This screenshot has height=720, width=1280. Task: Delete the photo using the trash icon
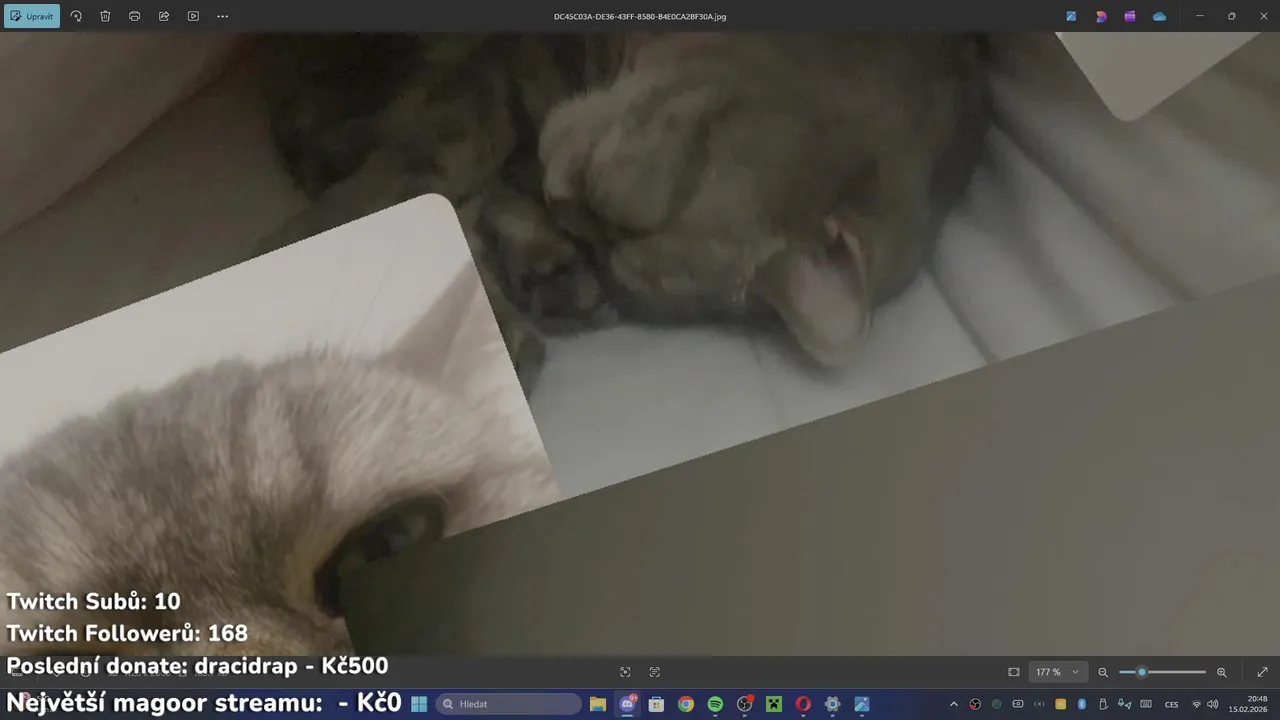pos(105,16)
